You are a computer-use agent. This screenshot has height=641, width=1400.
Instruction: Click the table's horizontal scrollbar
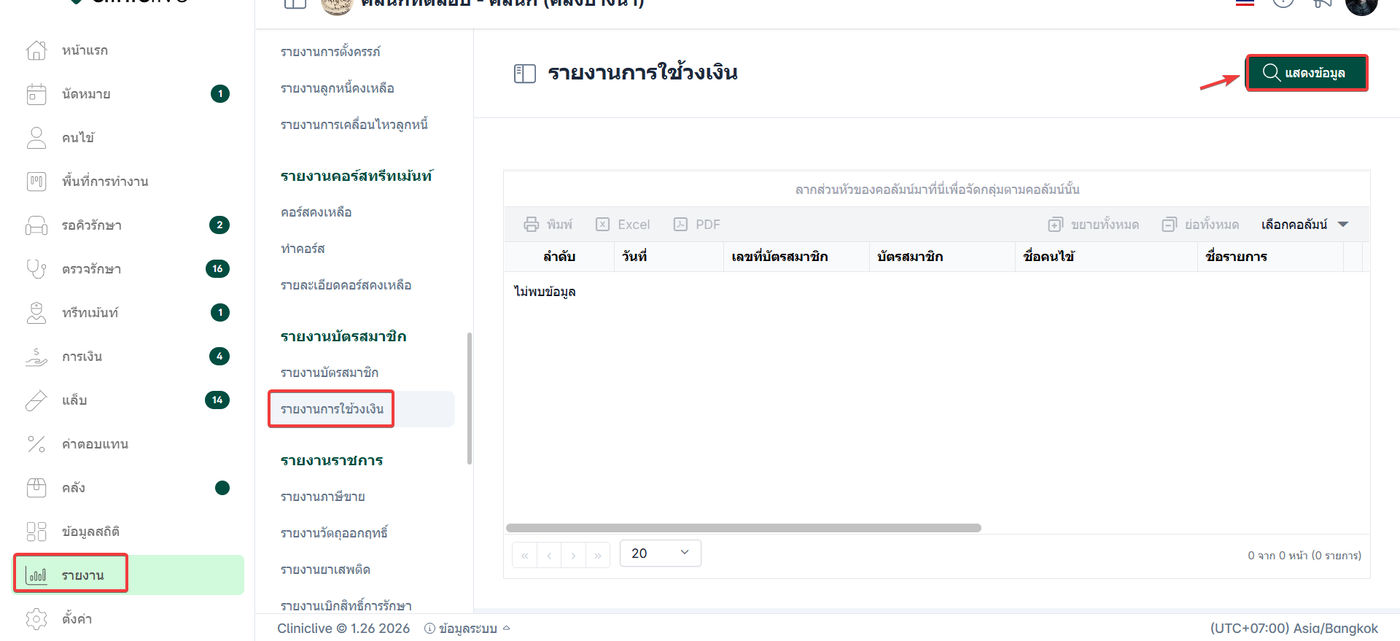coord(744,527)
